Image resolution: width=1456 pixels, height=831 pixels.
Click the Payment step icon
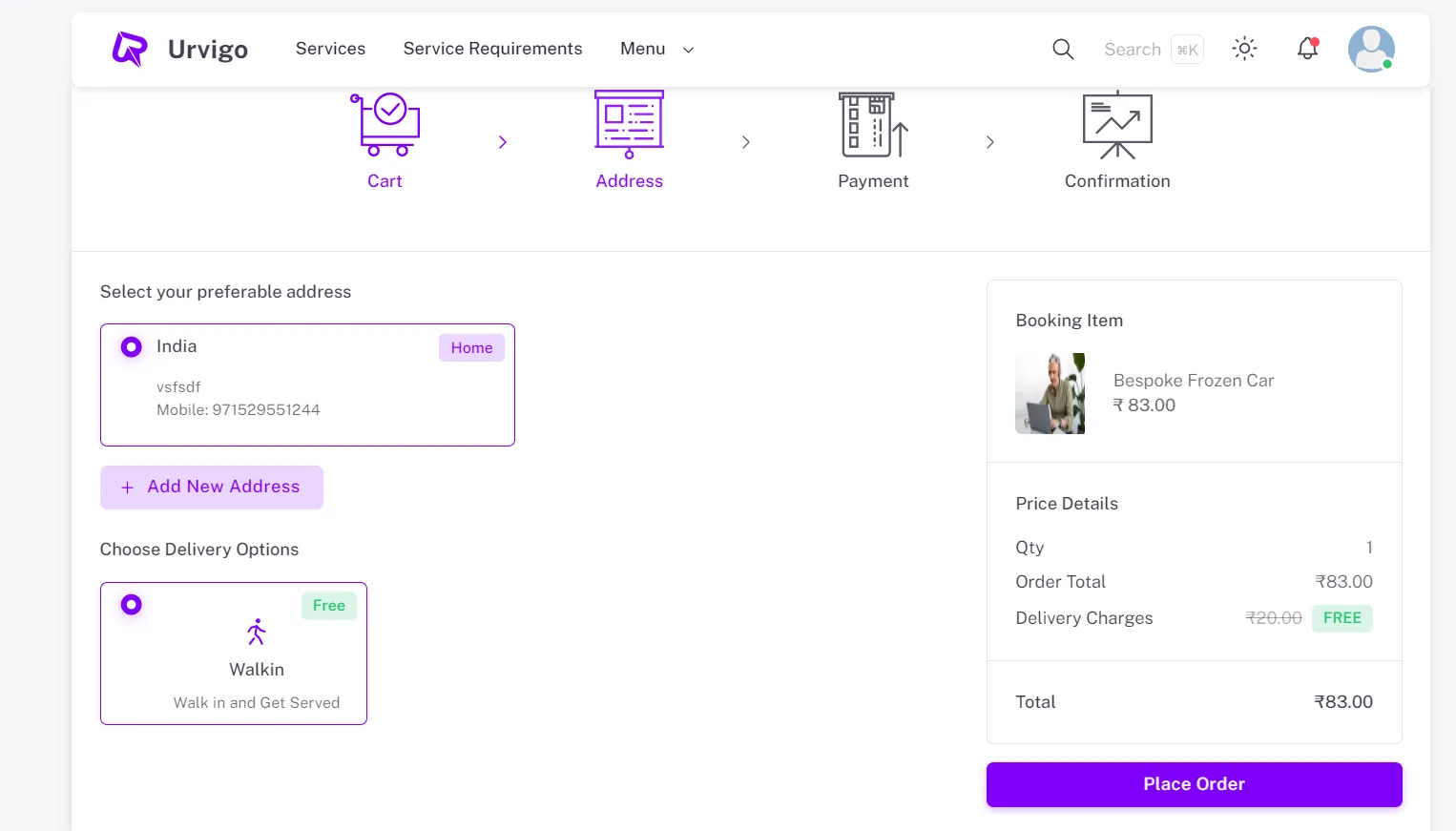[873, 125]
